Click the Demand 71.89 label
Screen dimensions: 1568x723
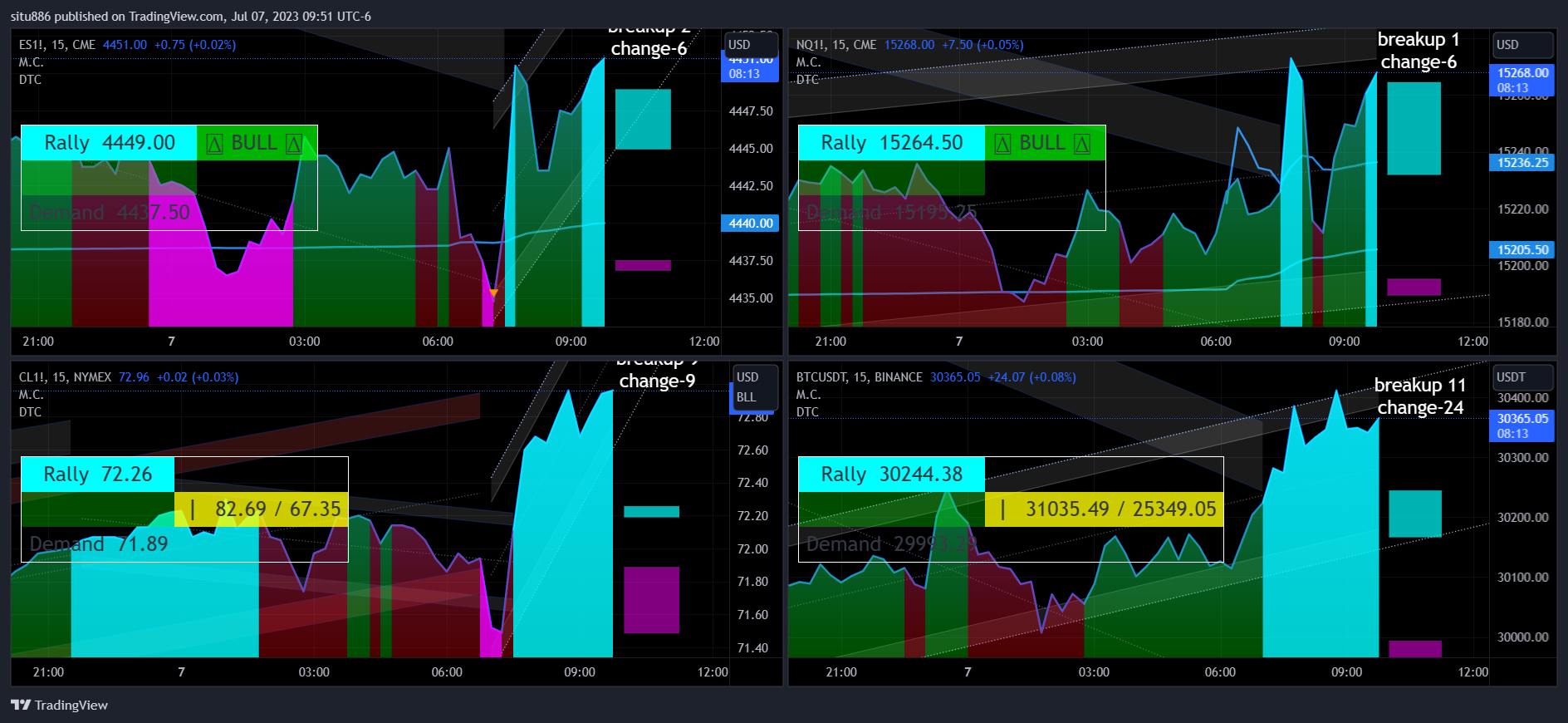99,544
